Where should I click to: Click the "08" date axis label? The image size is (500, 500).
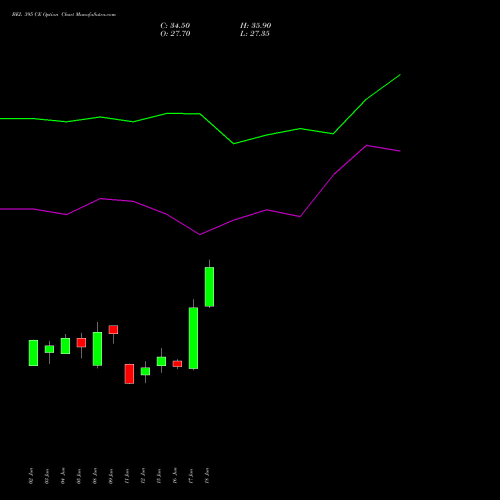[95, 476]
